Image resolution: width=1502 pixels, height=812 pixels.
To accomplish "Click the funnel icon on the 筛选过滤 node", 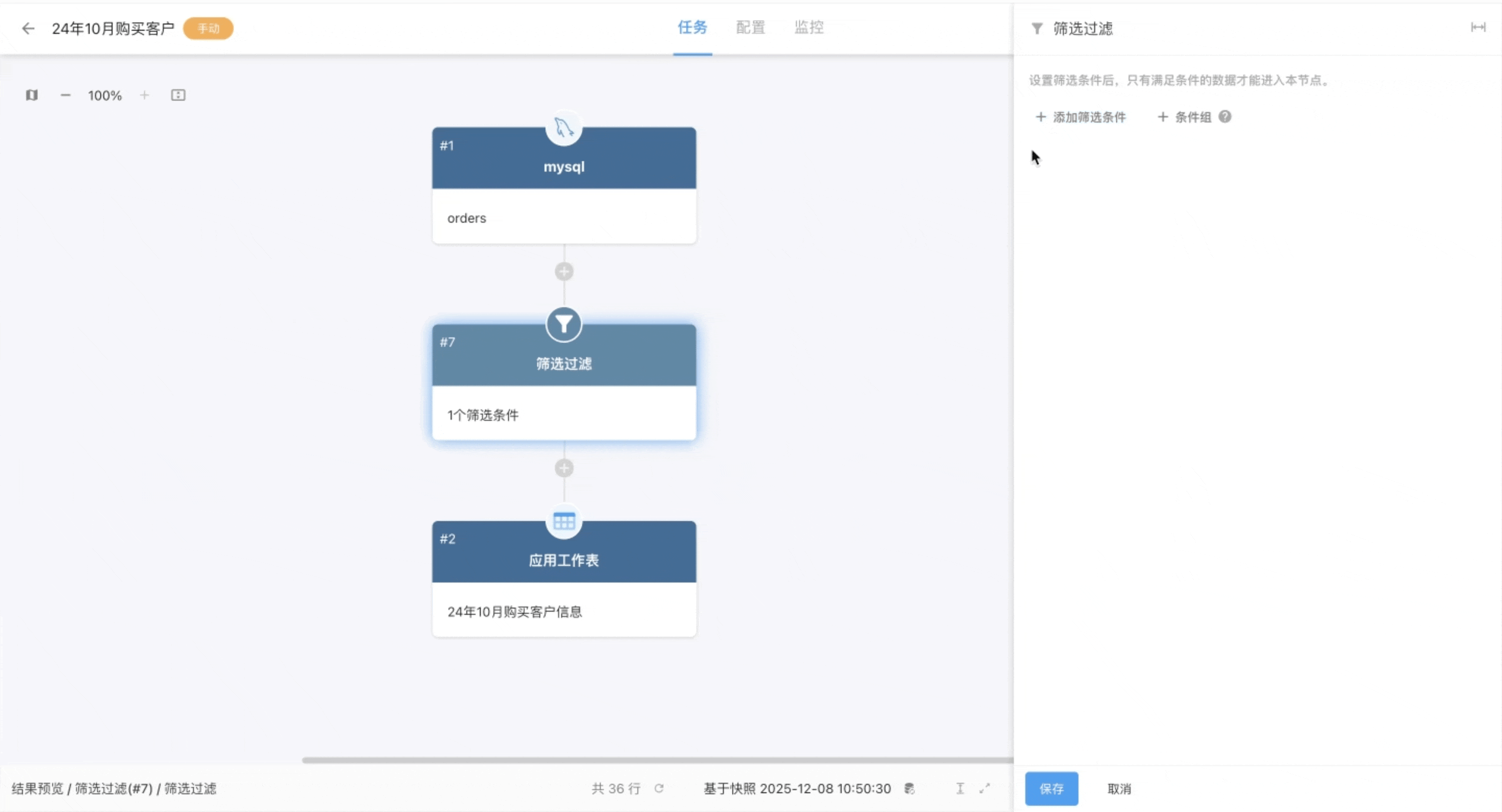I will point(563,324).
